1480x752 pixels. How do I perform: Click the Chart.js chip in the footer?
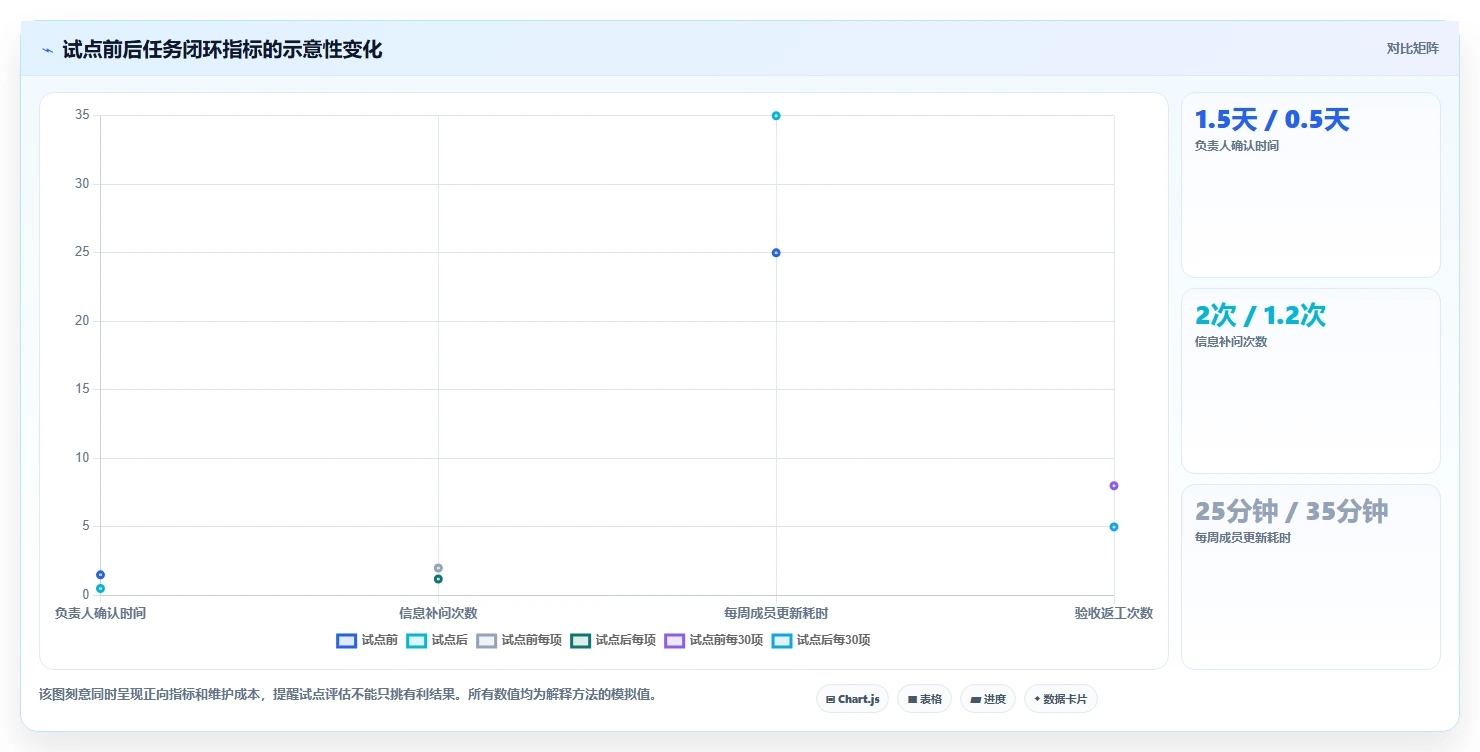pyautogui.click(x=852, y=699)
